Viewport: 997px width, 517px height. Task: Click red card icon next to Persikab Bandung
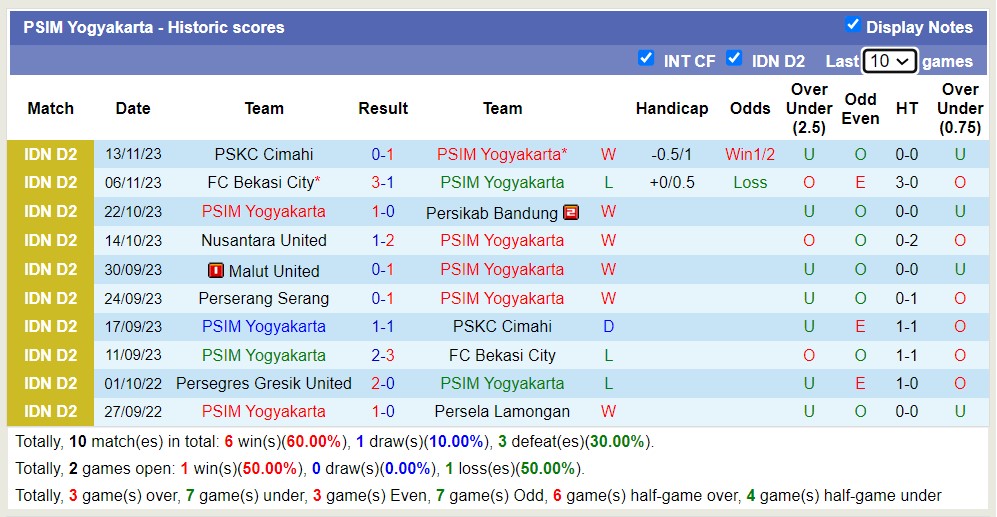[571, 212]
